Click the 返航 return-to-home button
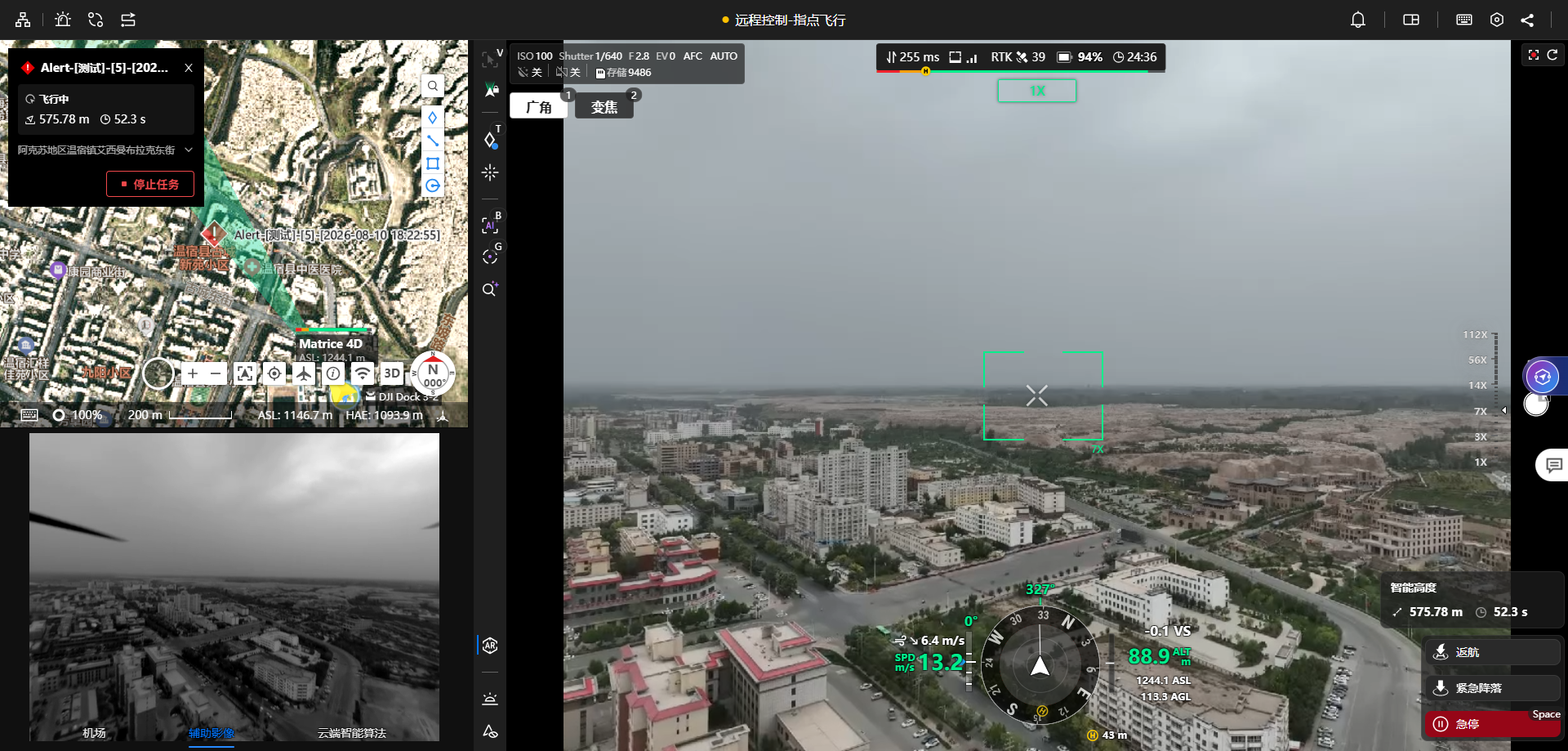This screenshot has height=751, width=1568. 1493,652
